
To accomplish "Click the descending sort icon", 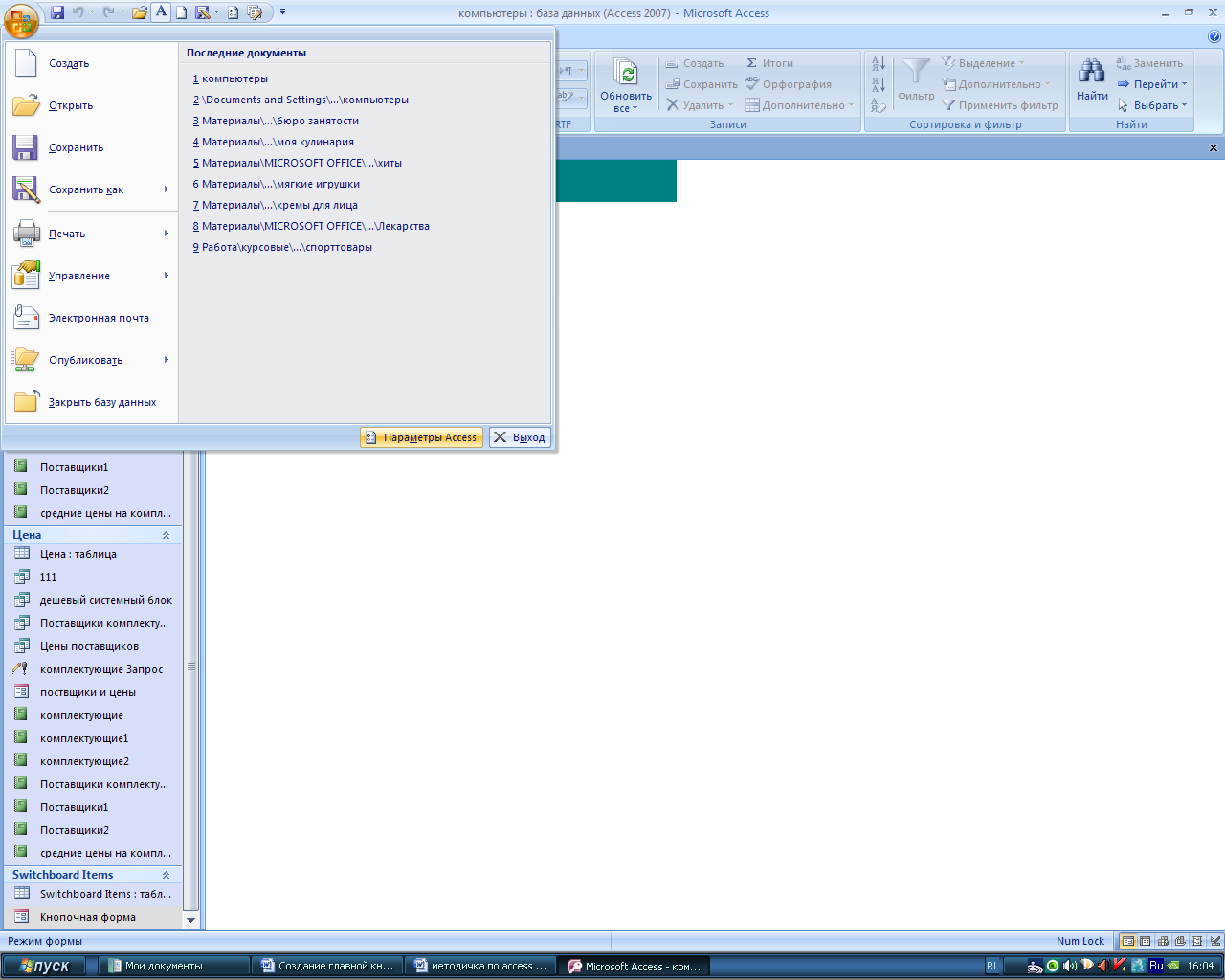I will pos(879,84).
